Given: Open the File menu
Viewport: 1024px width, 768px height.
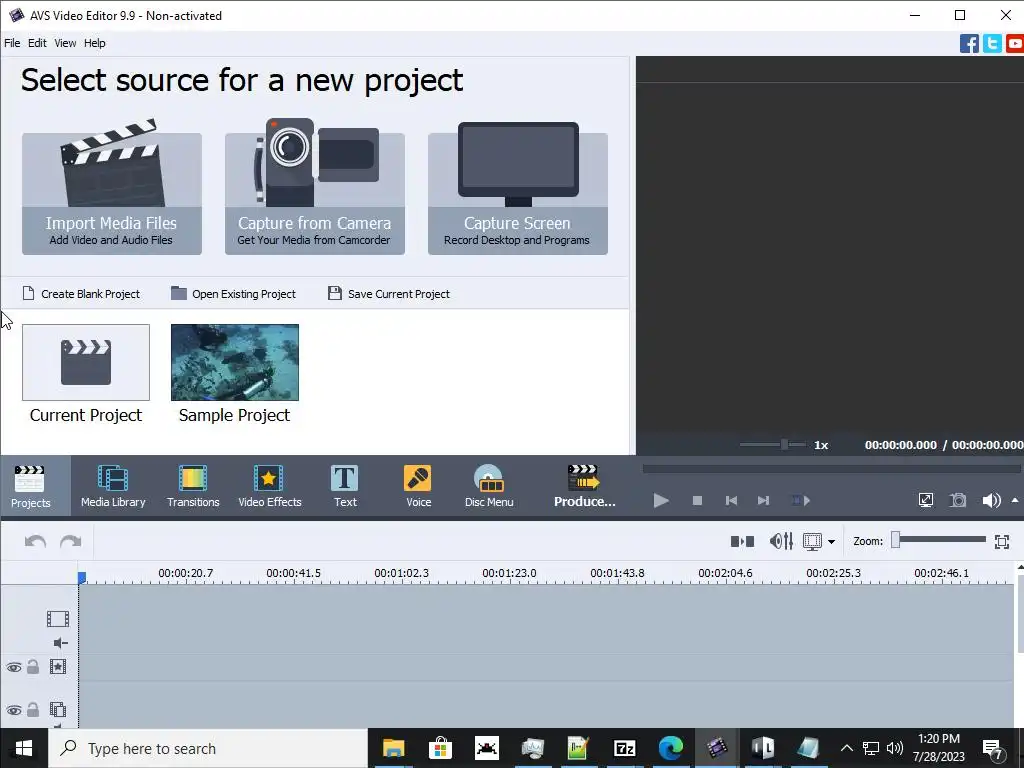Looking at the screenshot, I should [x=12, y=43].
